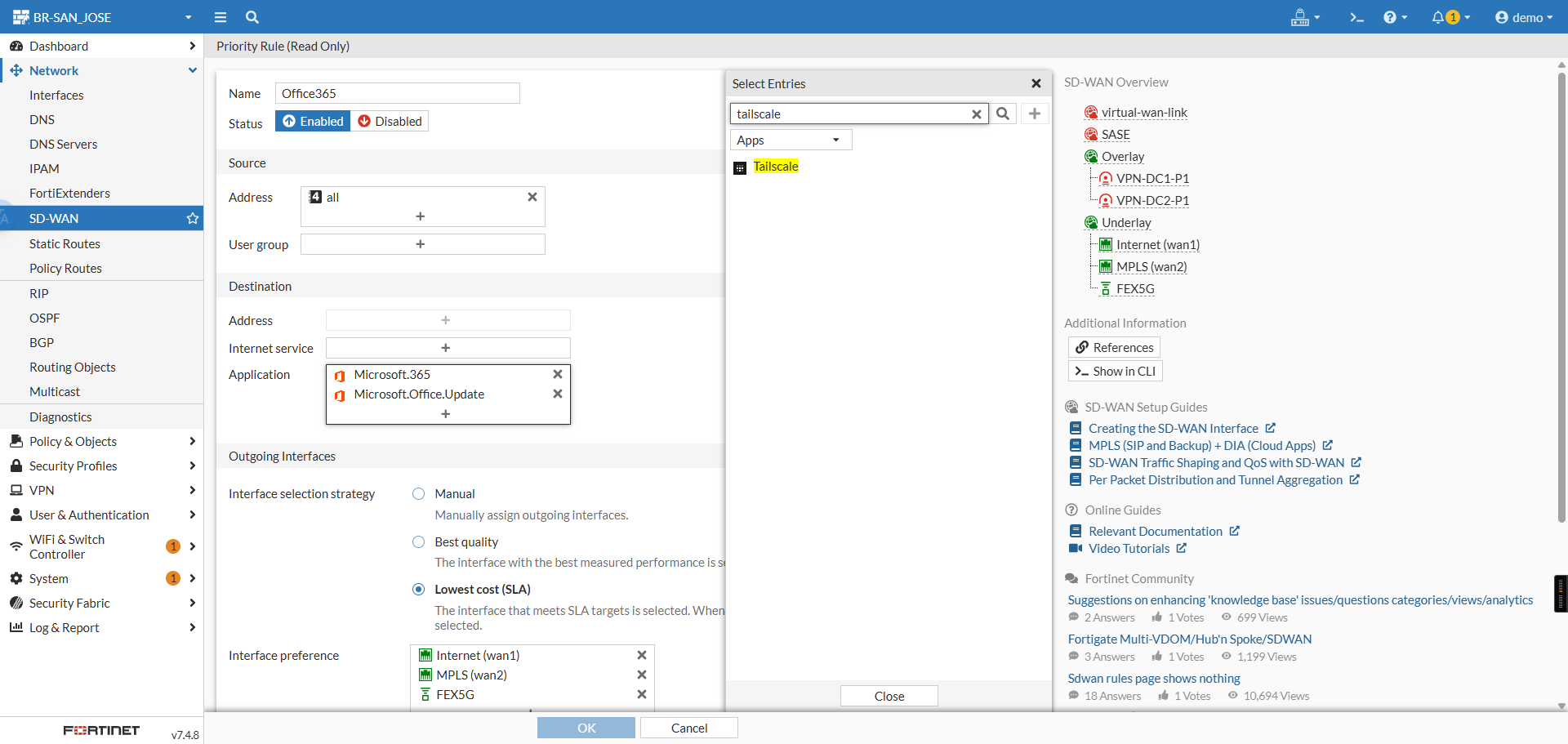Open Static Routes in Network menu
This screenshot has width=1568, height=744.
click(x=65, y=244)
